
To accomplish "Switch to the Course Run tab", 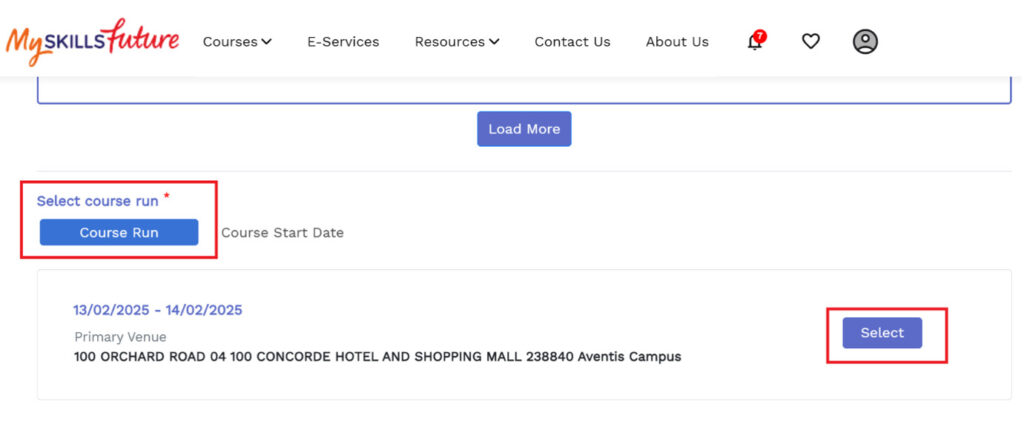I will (x=119, y=232).
